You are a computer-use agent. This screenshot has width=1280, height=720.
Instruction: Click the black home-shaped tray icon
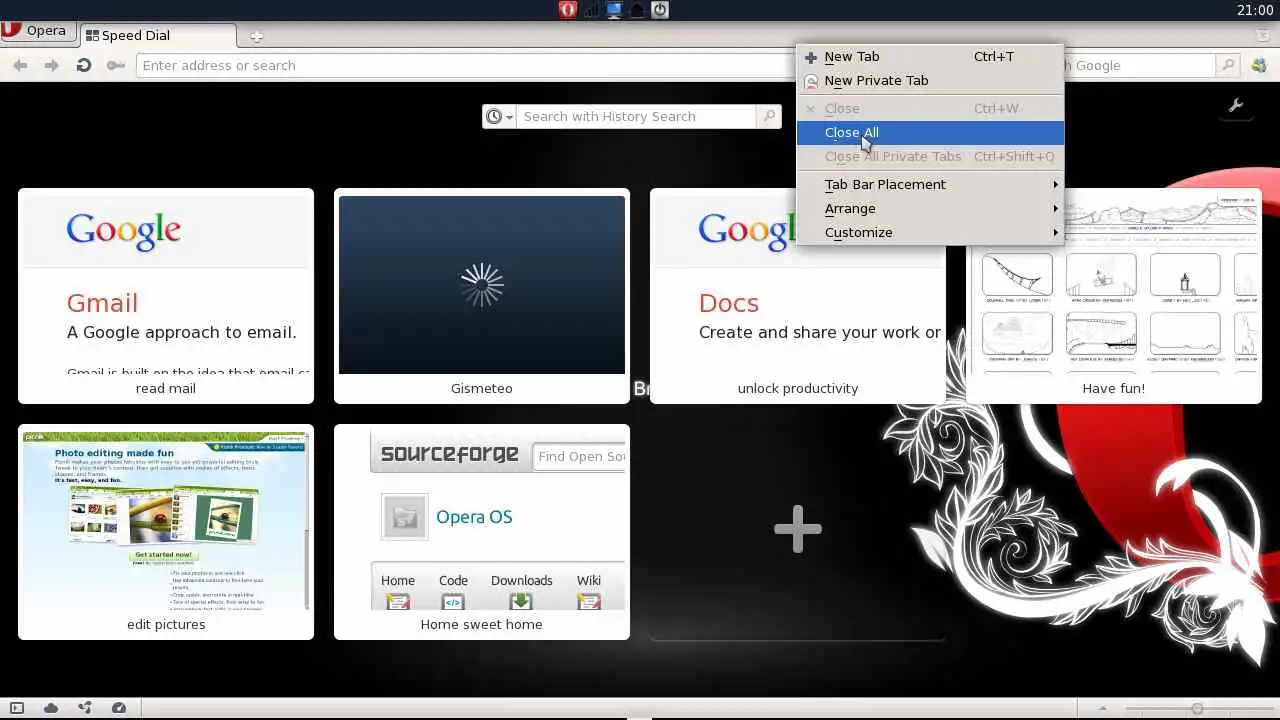pos(637,10)
